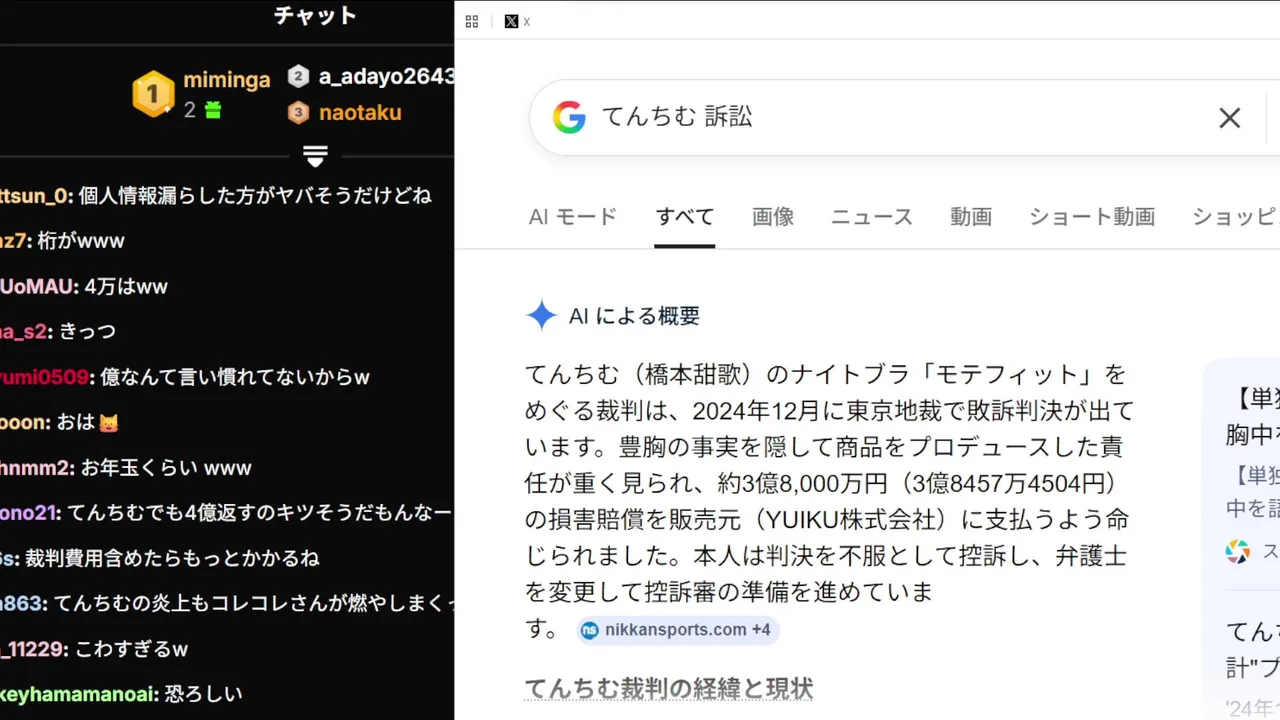The width and height of the screenshot is (1280, 720).
Task: Click chat message 桁がwww
Action: pos(81,241)
